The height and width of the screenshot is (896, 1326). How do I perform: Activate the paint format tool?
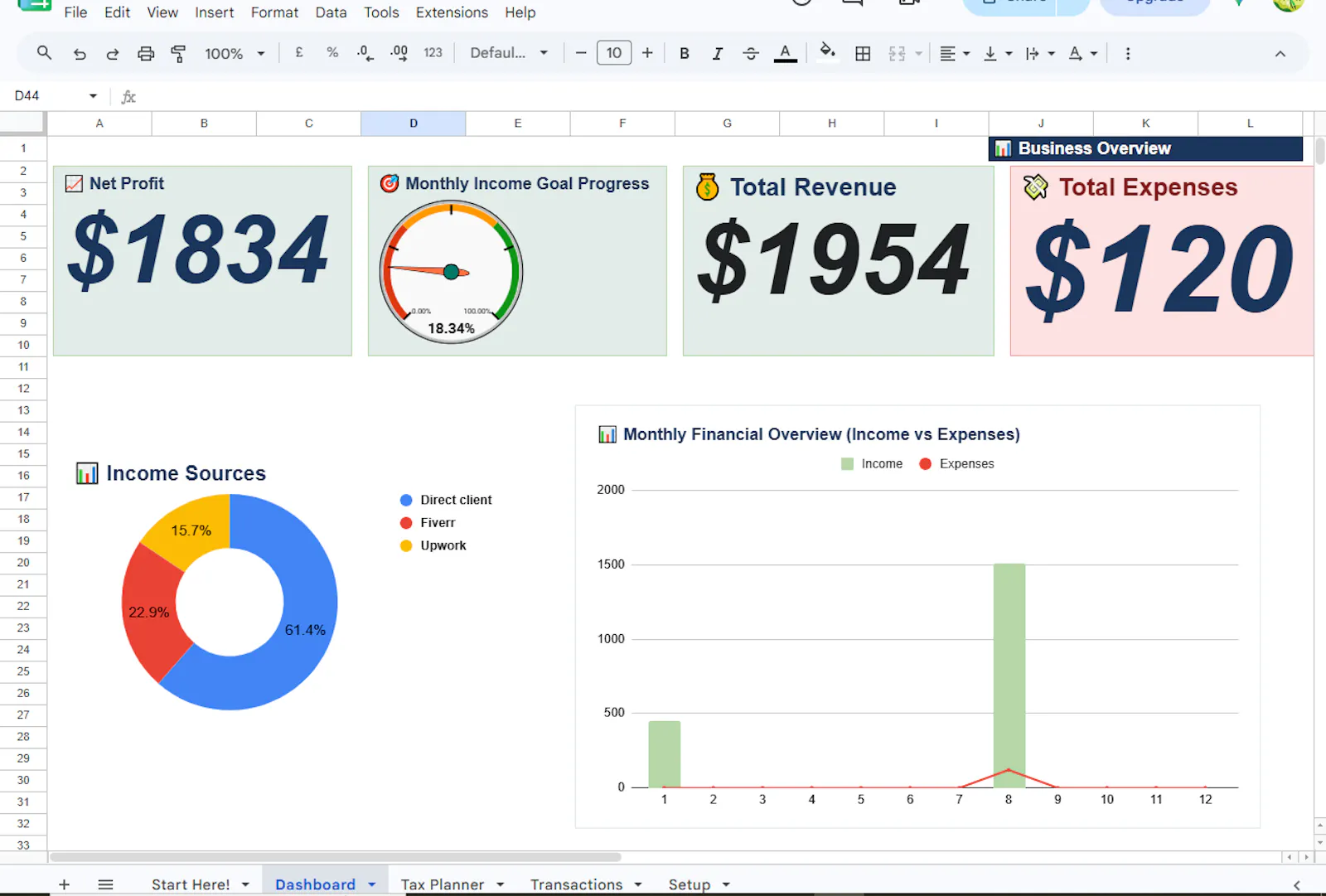point(178,54)
